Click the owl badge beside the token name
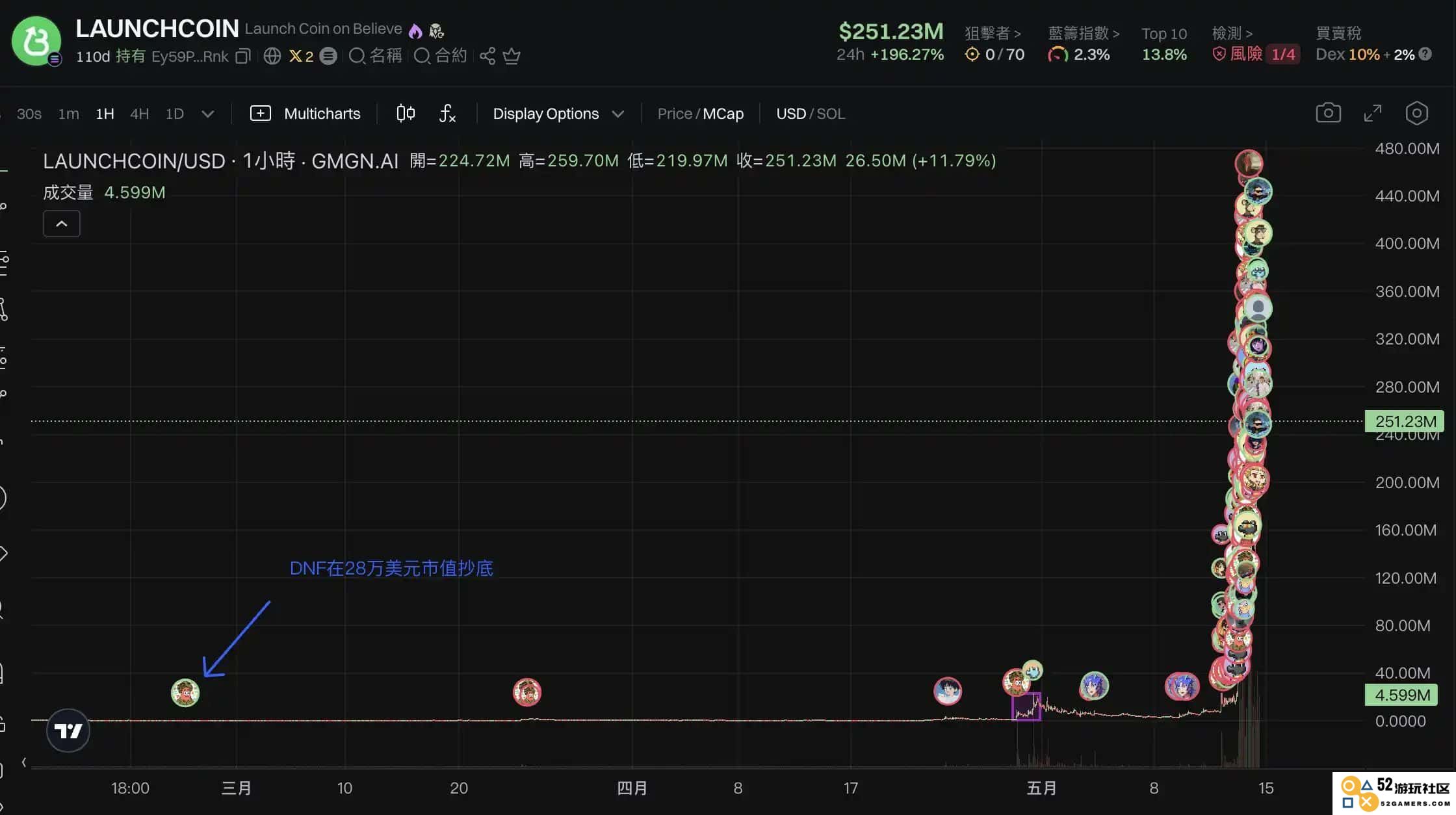 click(437, 30)
